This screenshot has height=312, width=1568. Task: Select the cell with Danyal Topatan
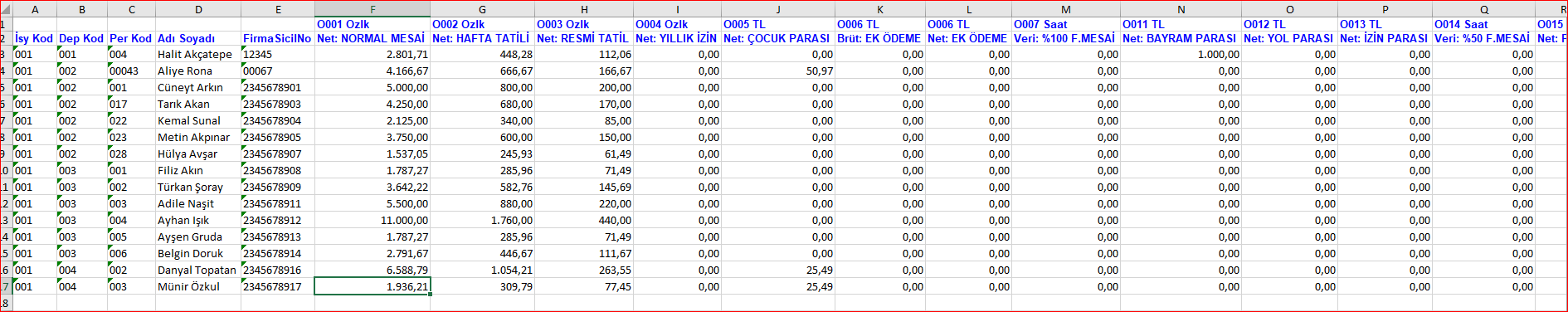198,270
